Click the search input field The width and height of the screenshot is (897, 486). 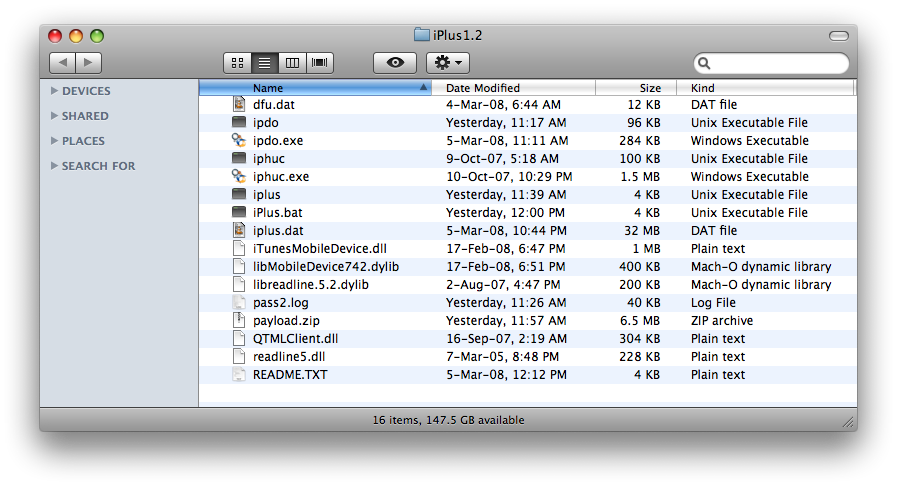[778, 63]
